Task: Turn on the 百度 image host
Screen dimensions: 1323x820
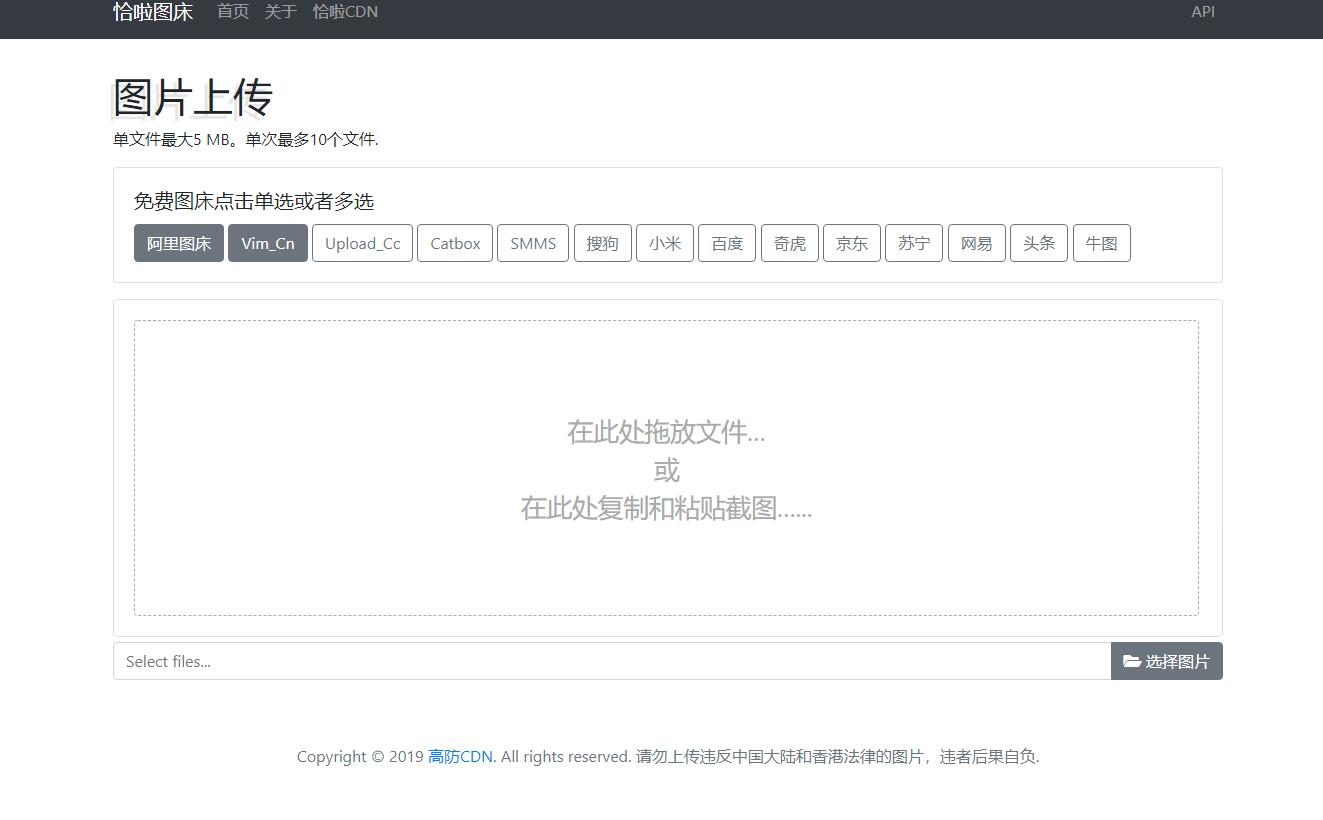Action: (x=727, y=243)
